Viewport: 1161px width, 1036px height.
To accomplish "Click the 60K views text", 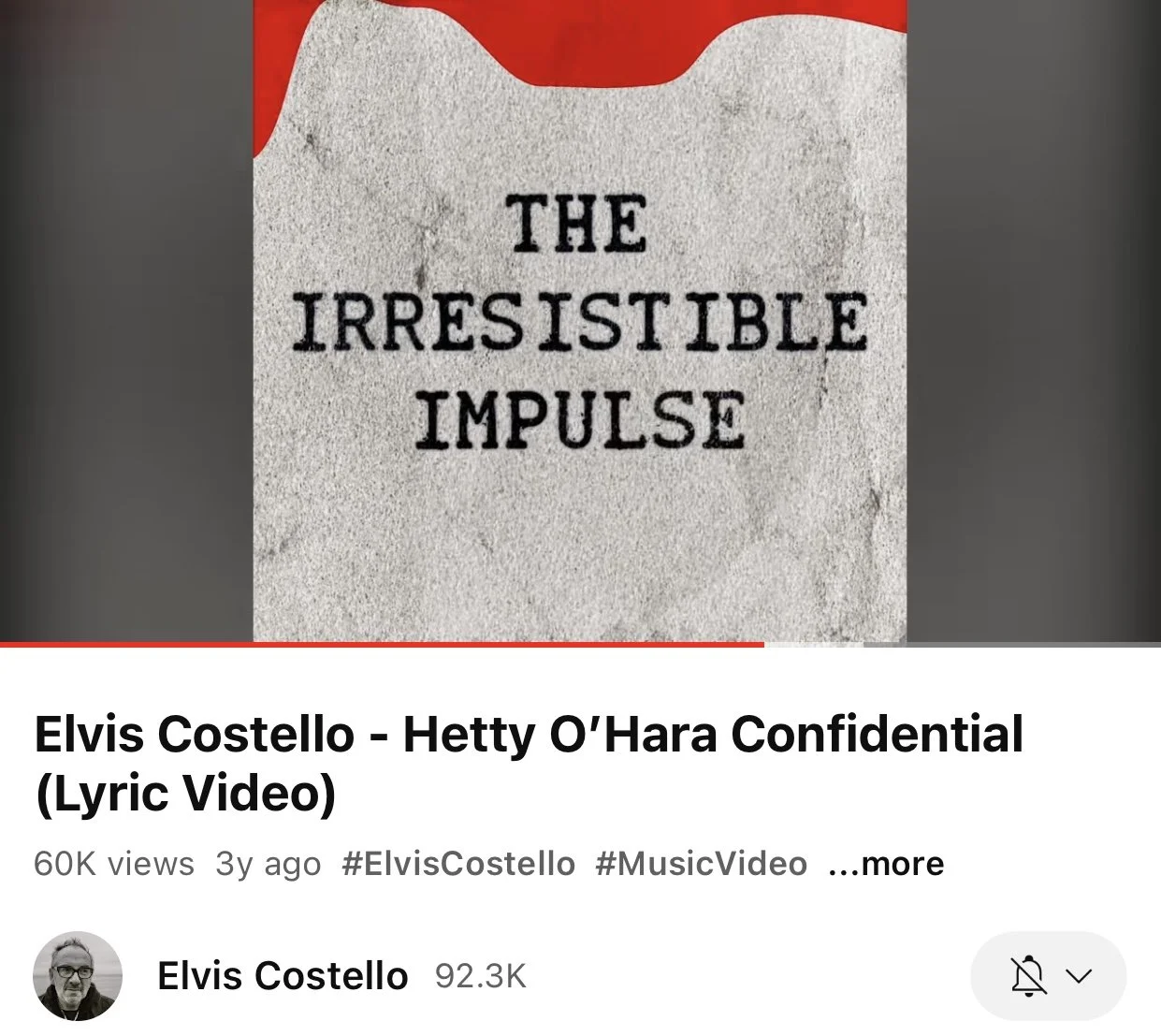I will (x=114, y=863).
